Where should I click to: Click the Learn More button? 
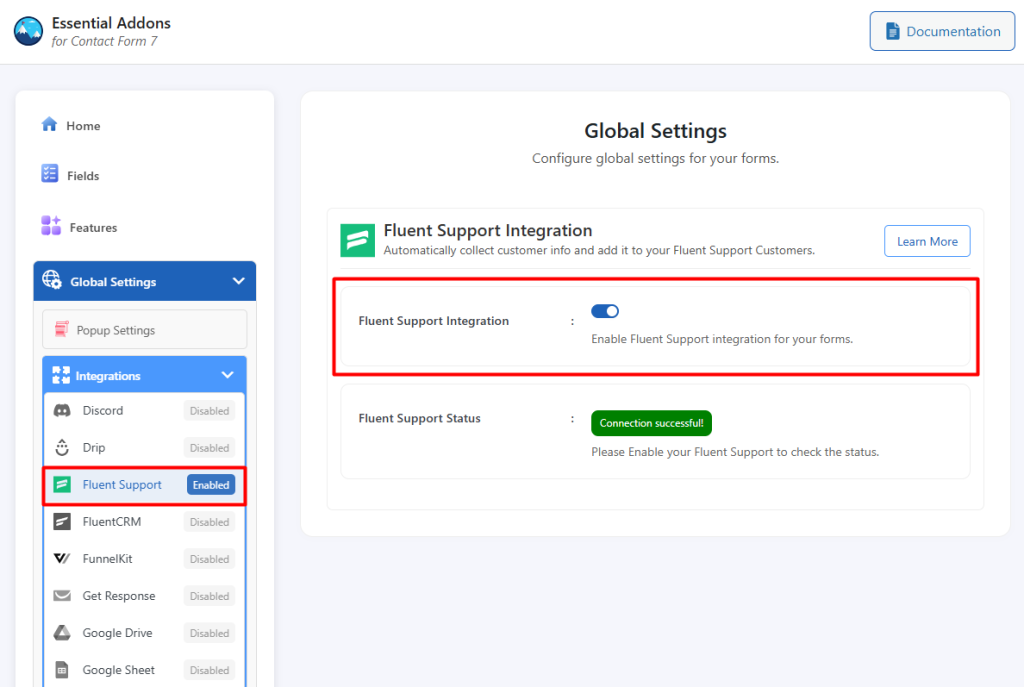pos(927,241)
